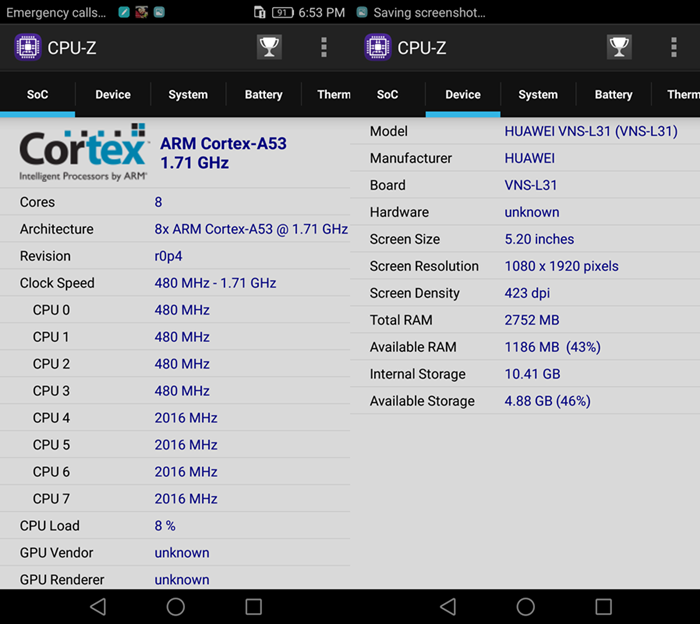The width and height of the screenshot is (700, 624).
Task: Select the Device tab in the right screen
Action: coord(463,95)
